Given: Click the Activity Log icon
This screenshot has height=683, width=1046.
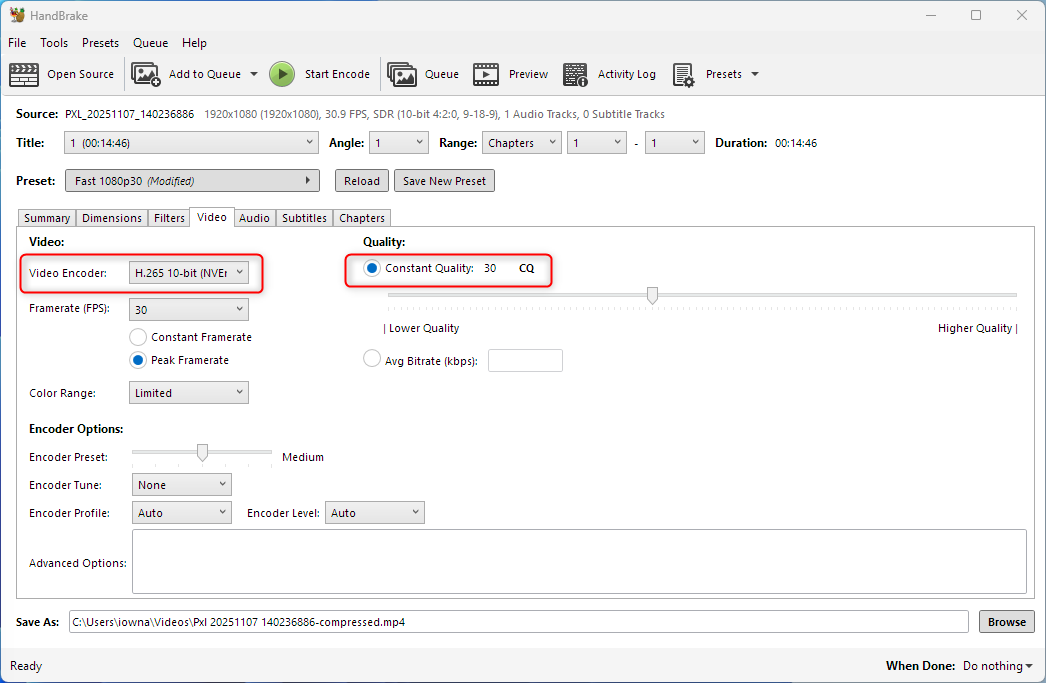Looking at the screenshot, I should pos(575,74).
